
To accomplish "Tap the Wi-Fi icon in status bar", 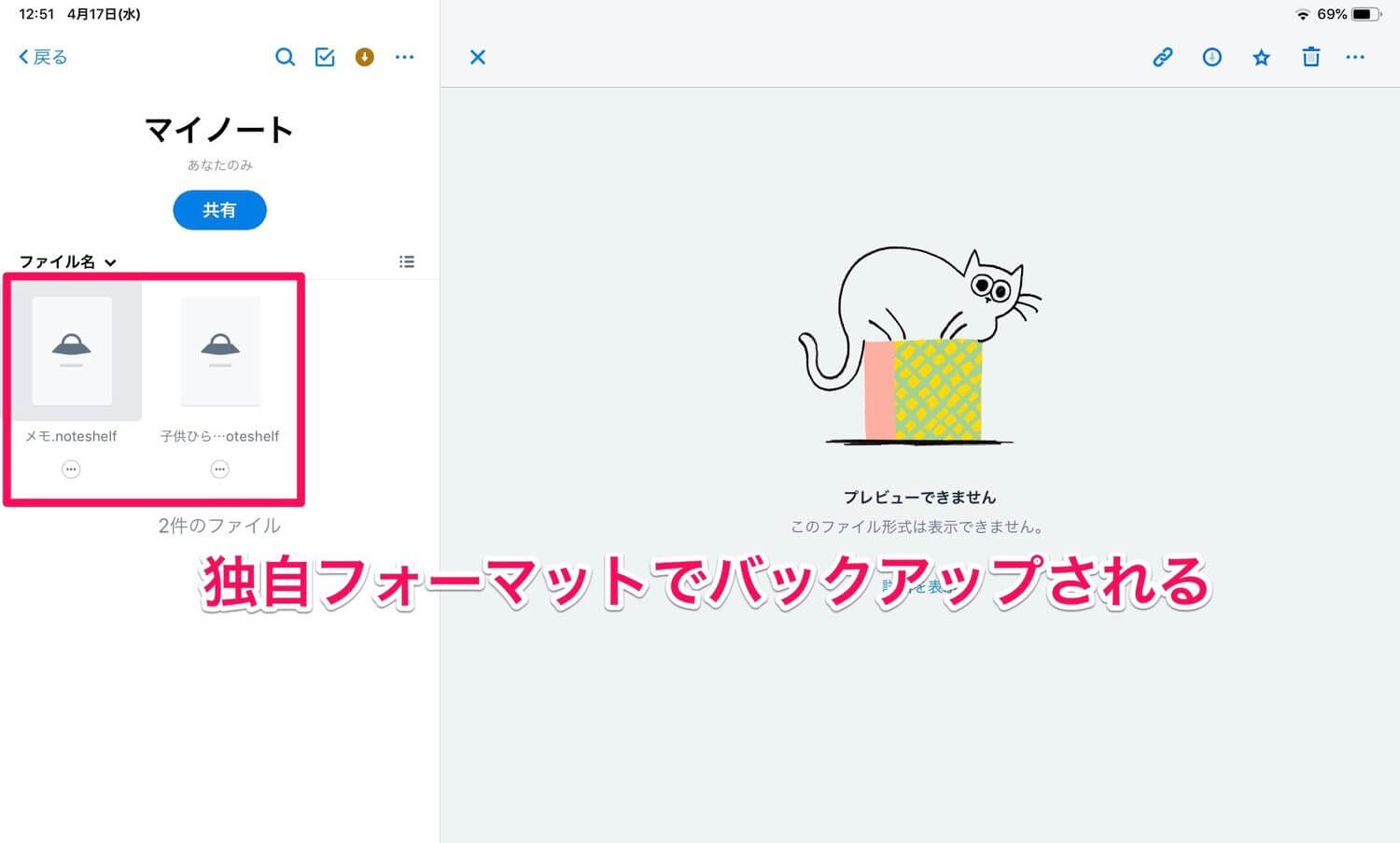I will coord(1303,15).
